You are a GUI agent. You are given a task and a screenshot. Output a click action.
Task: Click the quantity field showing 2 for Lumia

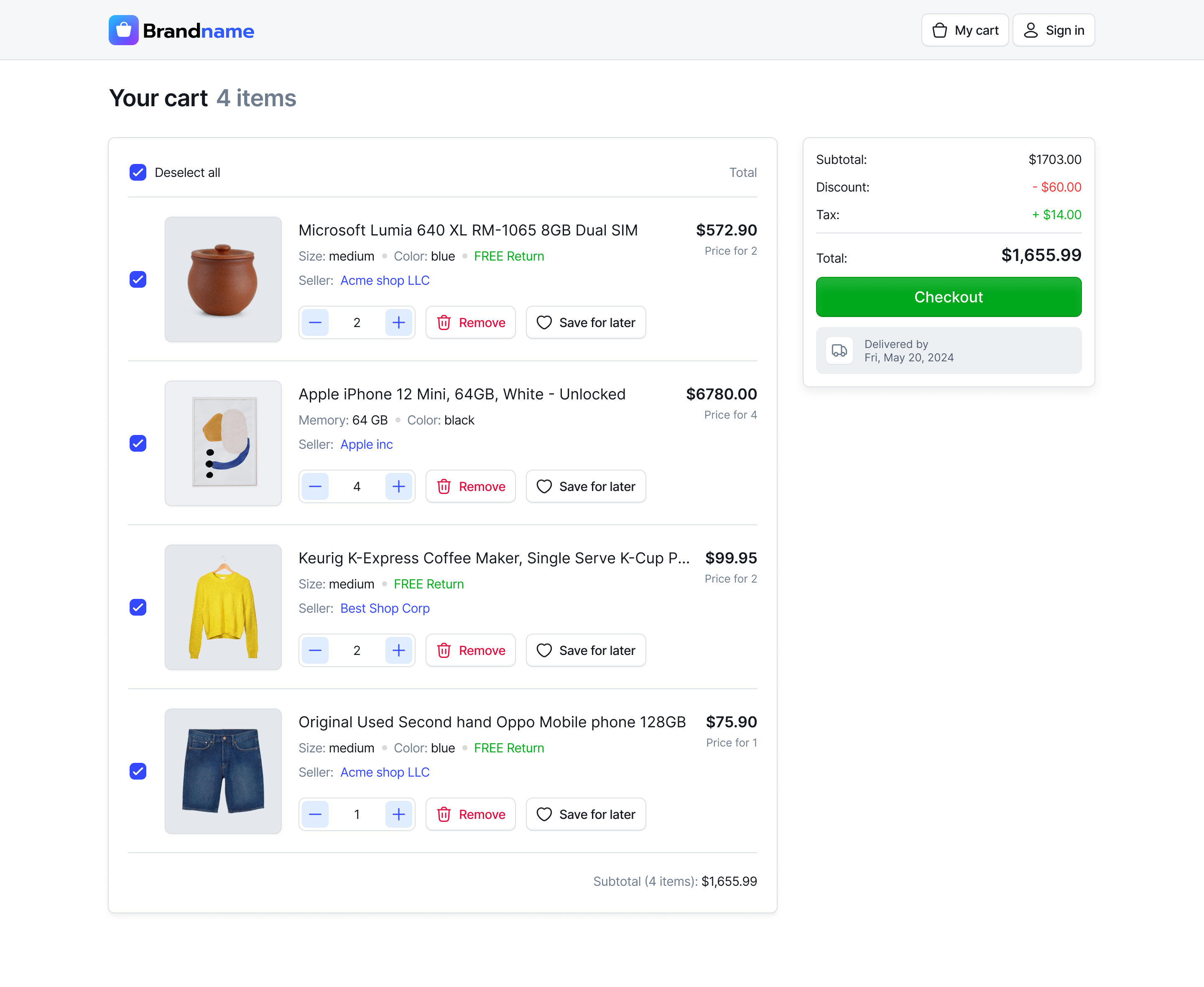pyautogui.click(x=357, y=322)
